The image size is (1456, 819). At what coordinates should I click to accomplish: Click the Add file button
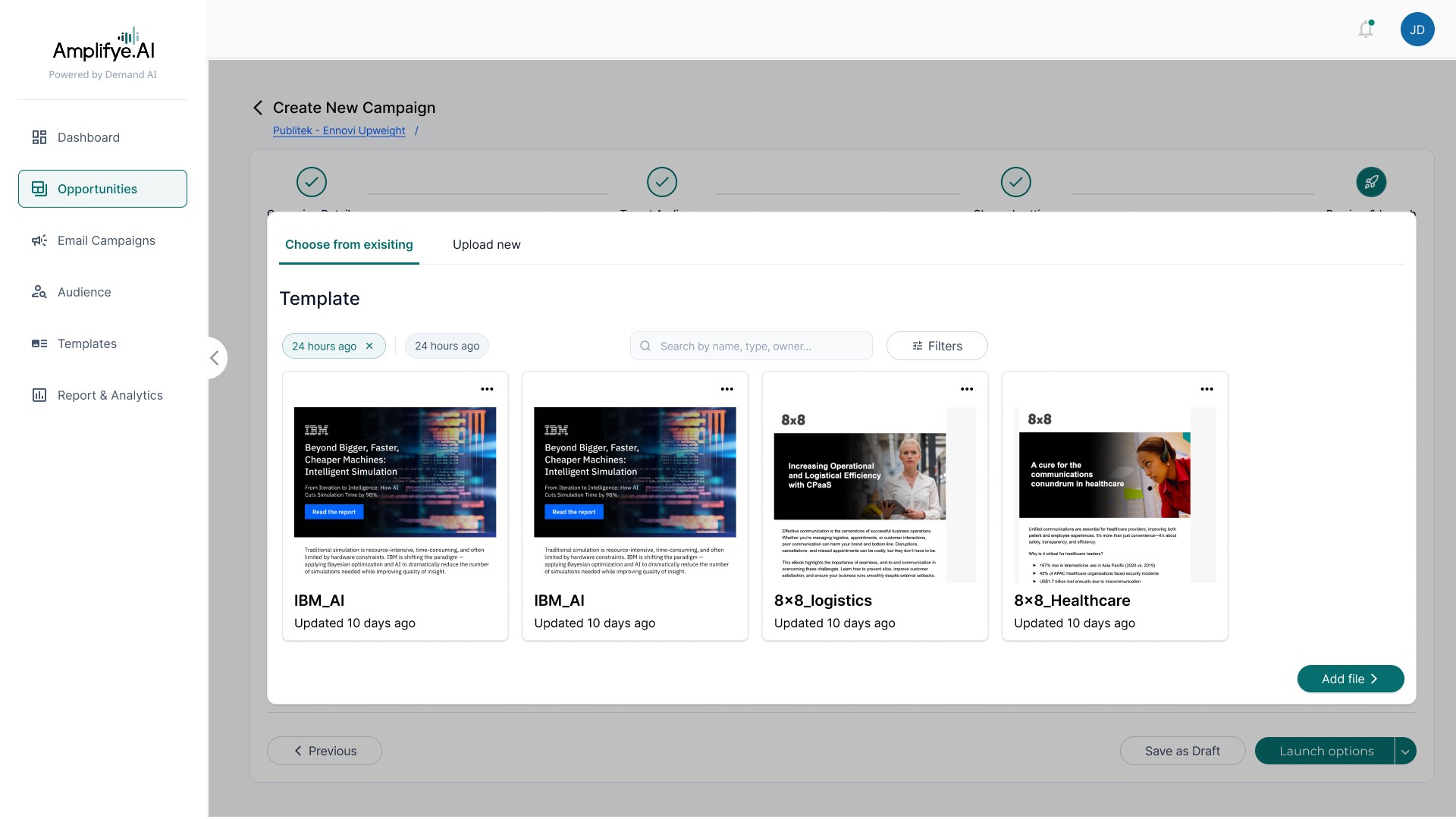[x=1350, y=679]
